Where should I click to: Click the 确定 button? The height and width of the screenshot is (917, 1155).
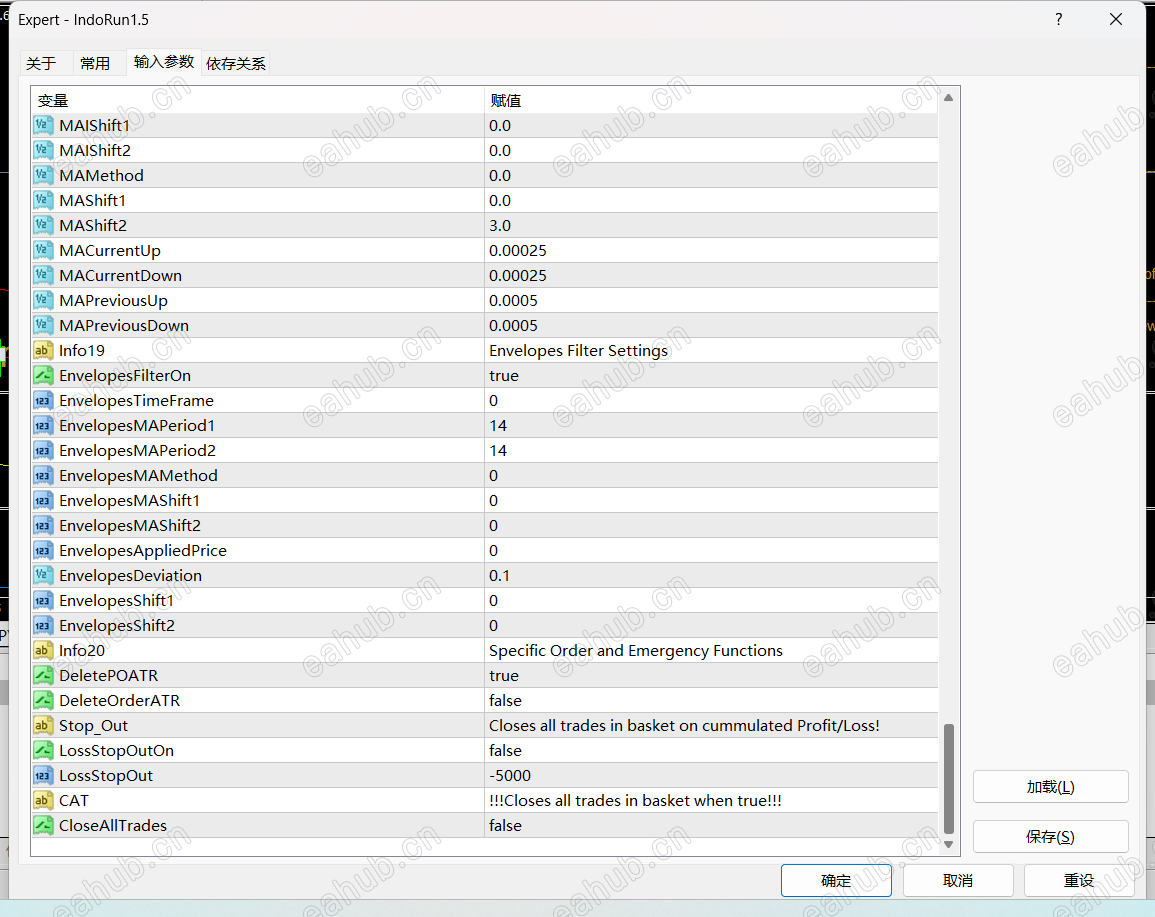pyautogui.click(x=836, y=881)
